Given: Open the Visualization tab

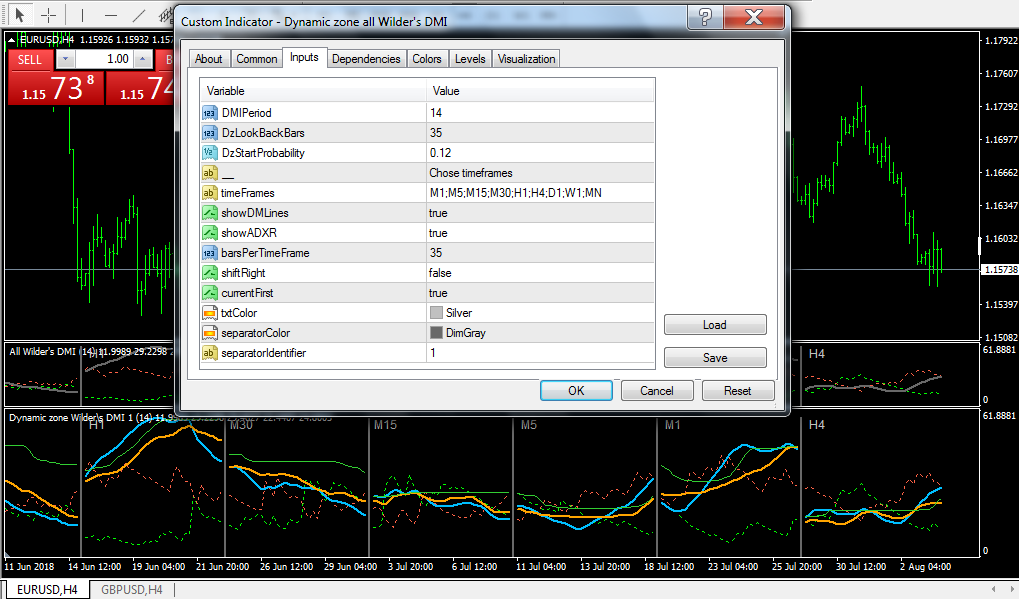Looking at the screenshot, I should point(526,59).
